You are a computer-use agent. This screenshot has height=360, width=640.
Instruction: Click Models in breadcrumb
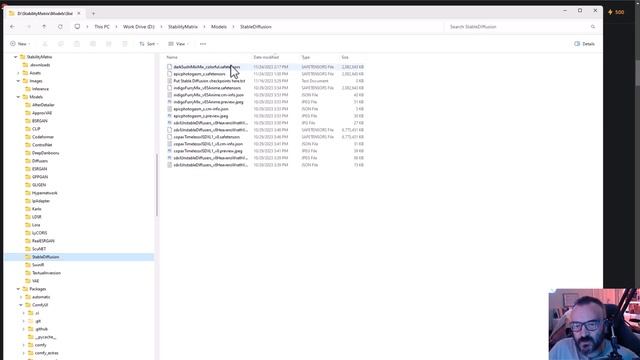(x=219, y=27)
